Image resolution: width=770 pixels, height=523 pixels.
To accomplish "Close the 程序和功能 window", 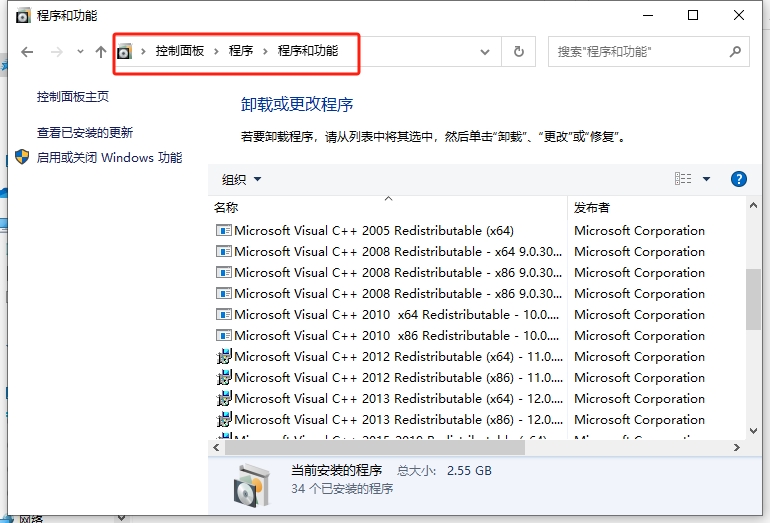I will pos(739,15).
